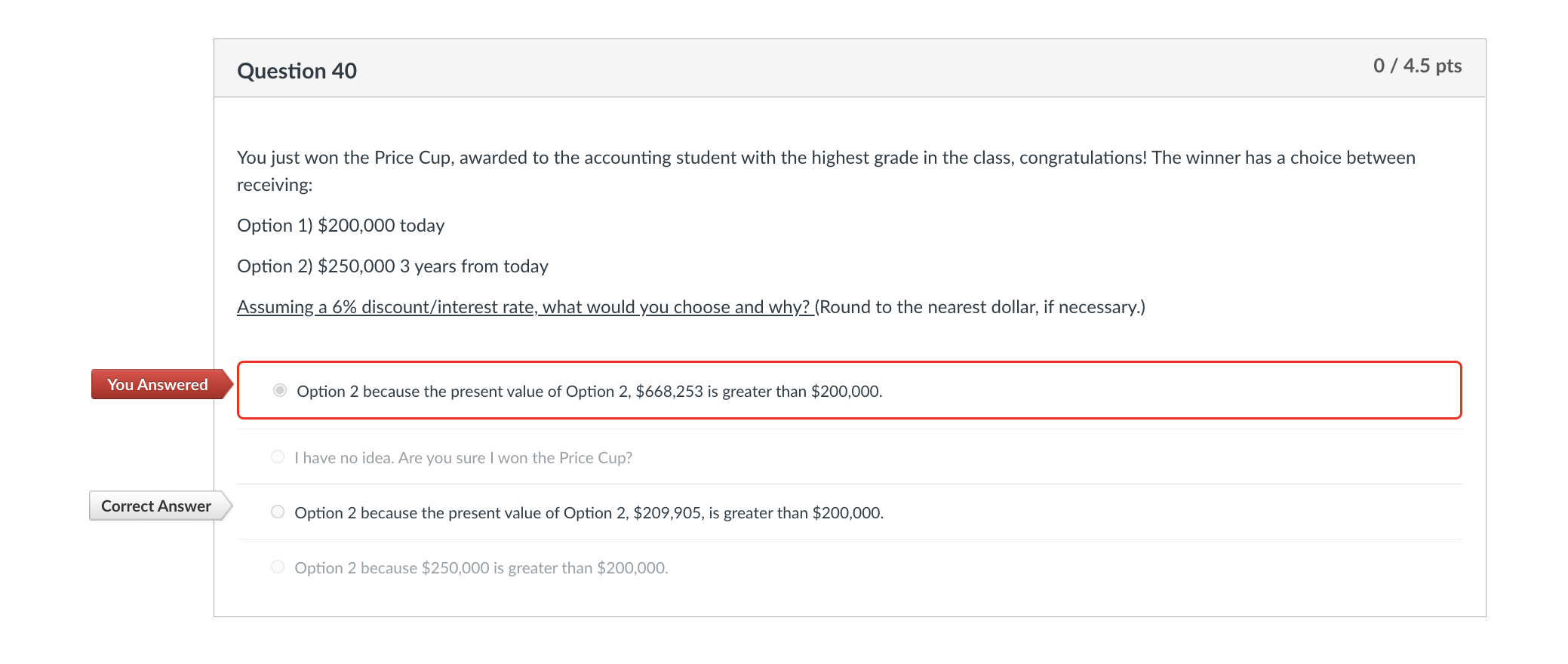Click the underlined question prompt text
This screenshot has width=1568, height=664.
click(x=524, y=307)
